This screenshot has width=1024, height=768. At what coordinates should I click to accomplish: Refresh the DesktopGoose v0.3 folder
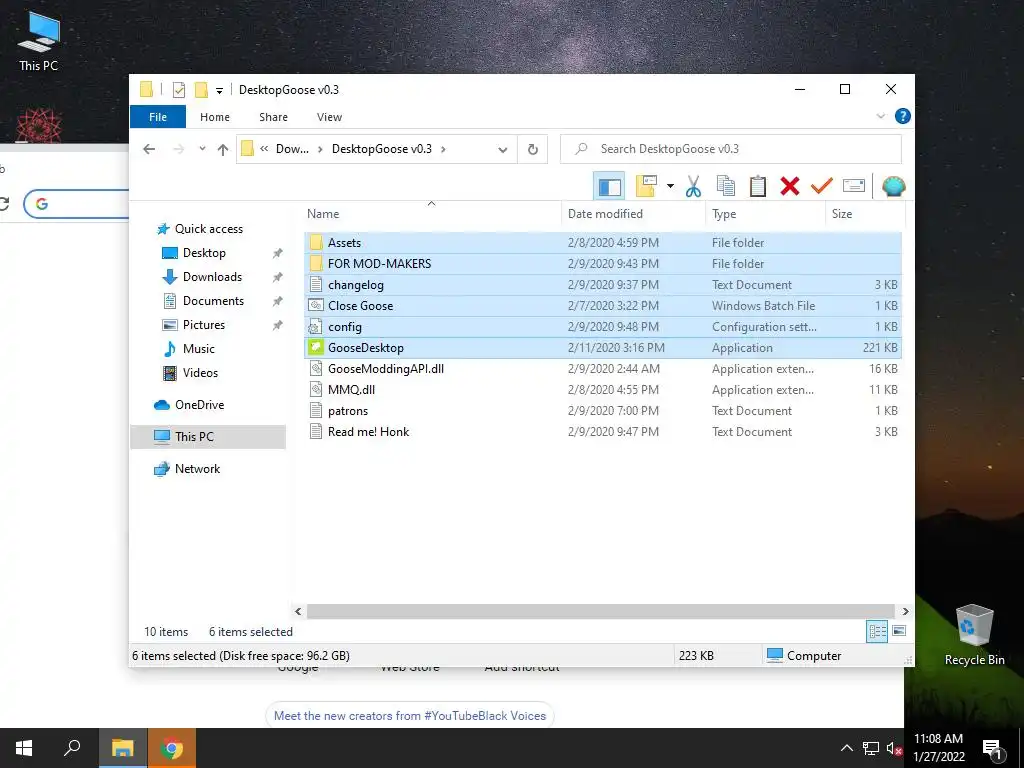[533, 150]
